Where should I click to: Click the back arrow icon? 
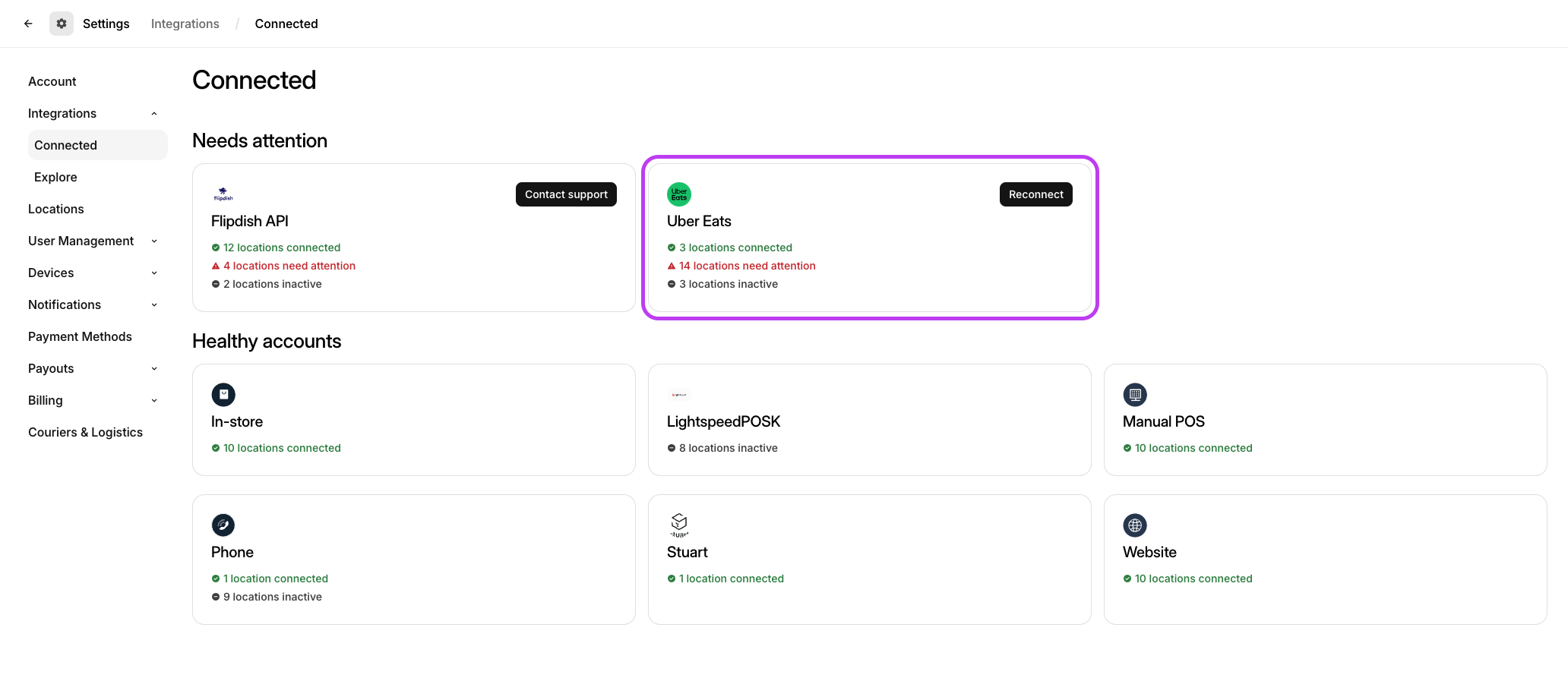click(x=28, y=24)
